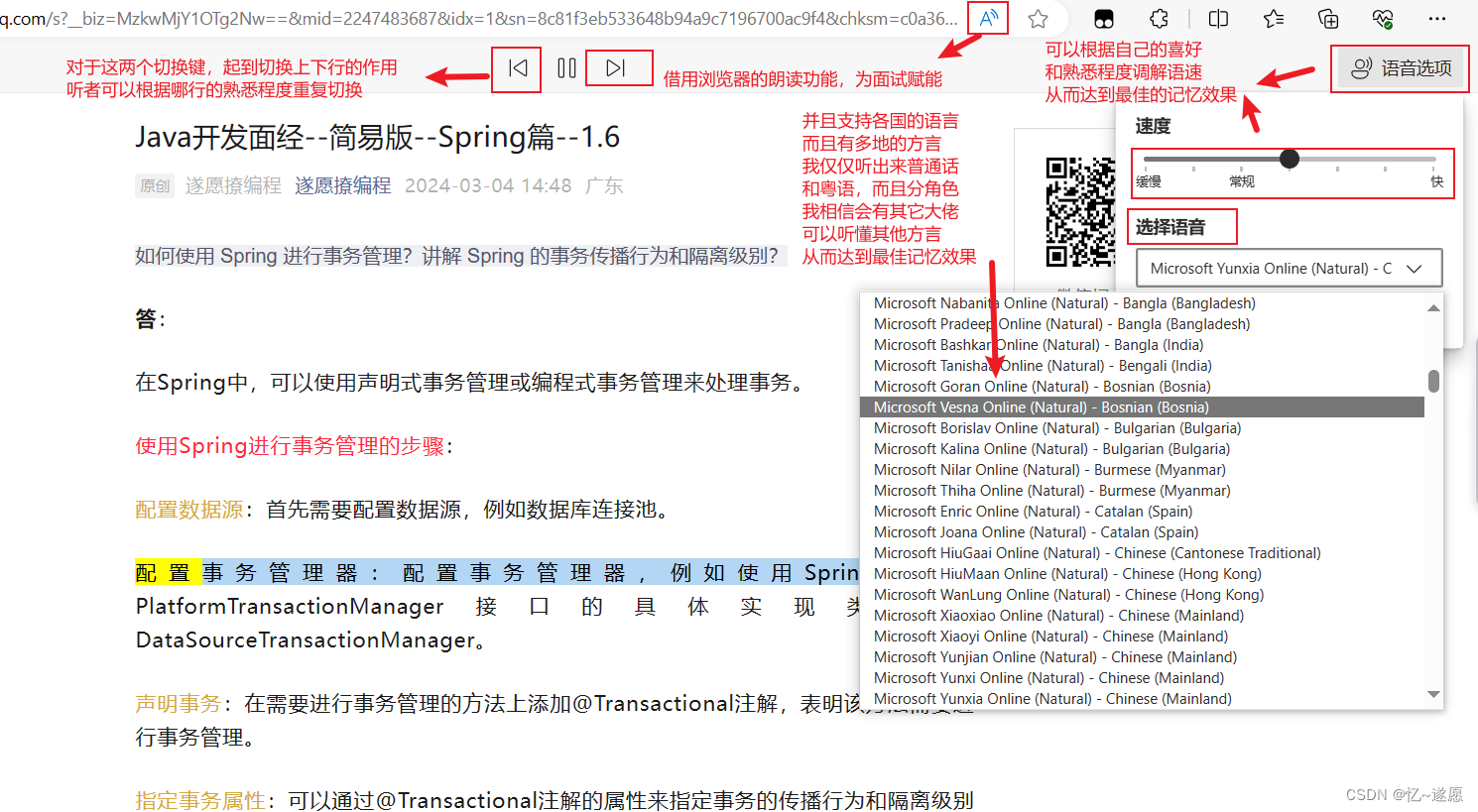The height and width of the screenshot is (812, 1478).
Task: Click the article's QR code image
Action: coord(1080,212)
